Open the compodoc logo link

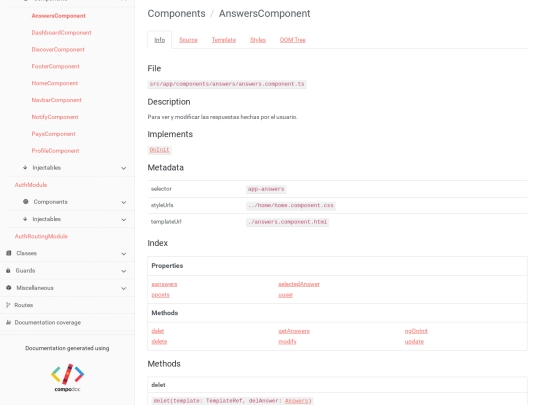(67, 377)
